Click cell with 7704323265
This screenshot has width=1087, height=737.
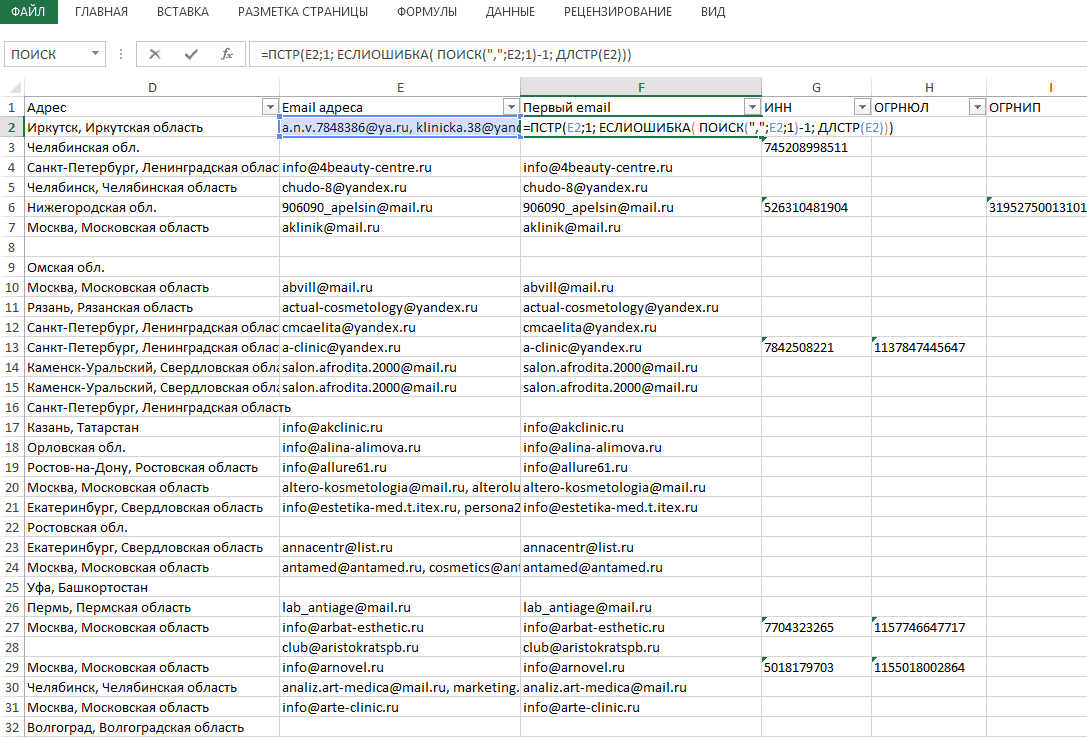click(x=816, y=627)
